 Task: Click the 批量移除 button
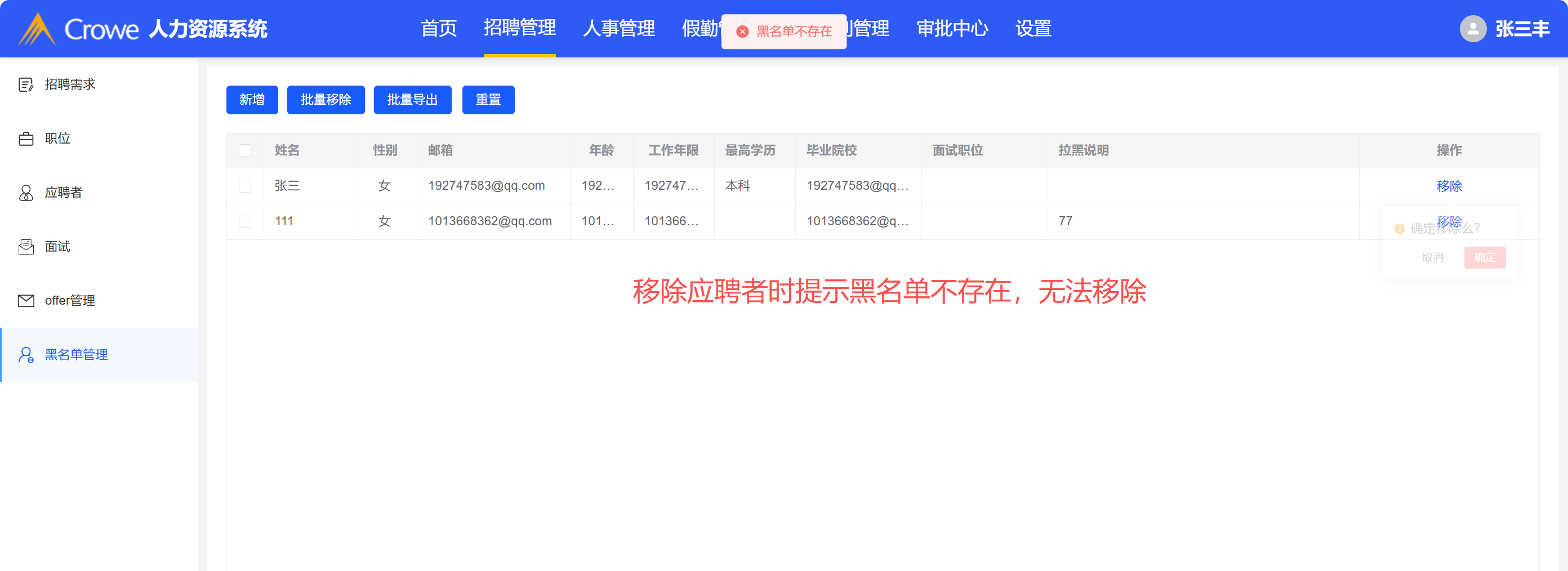tap(326, 100)
